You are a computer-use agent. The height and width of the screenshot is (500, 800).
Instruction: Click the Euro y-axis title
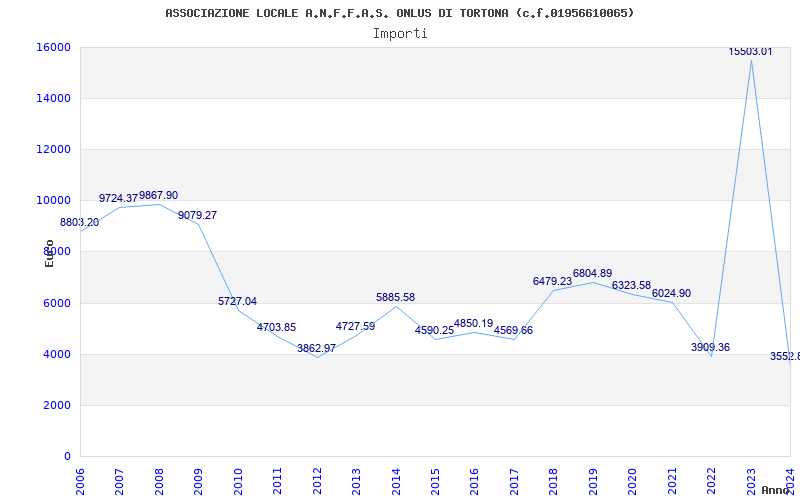49,254
